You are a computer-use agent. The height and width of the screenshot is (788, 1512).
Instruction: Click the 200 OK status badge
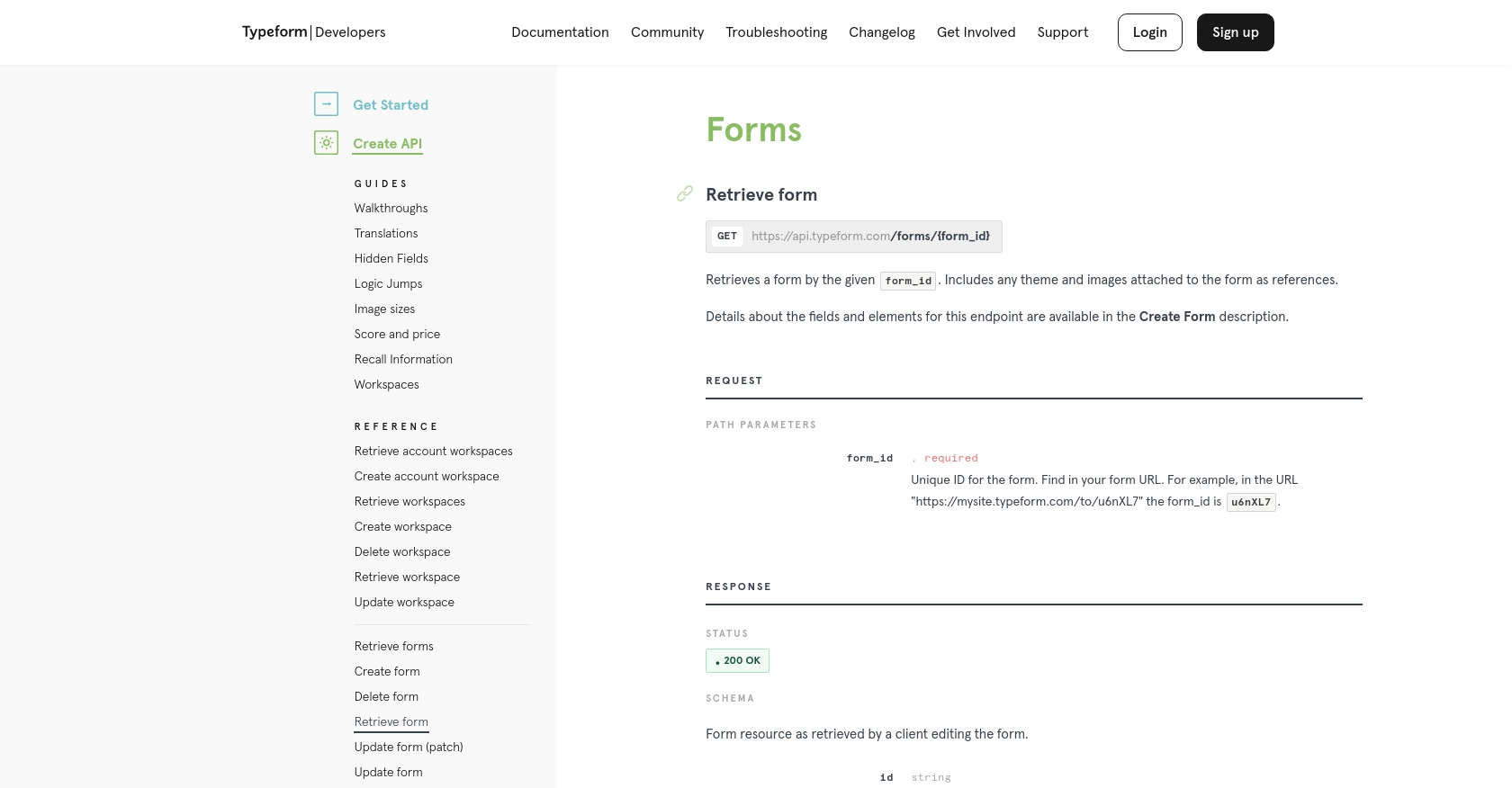click(737, 660)
